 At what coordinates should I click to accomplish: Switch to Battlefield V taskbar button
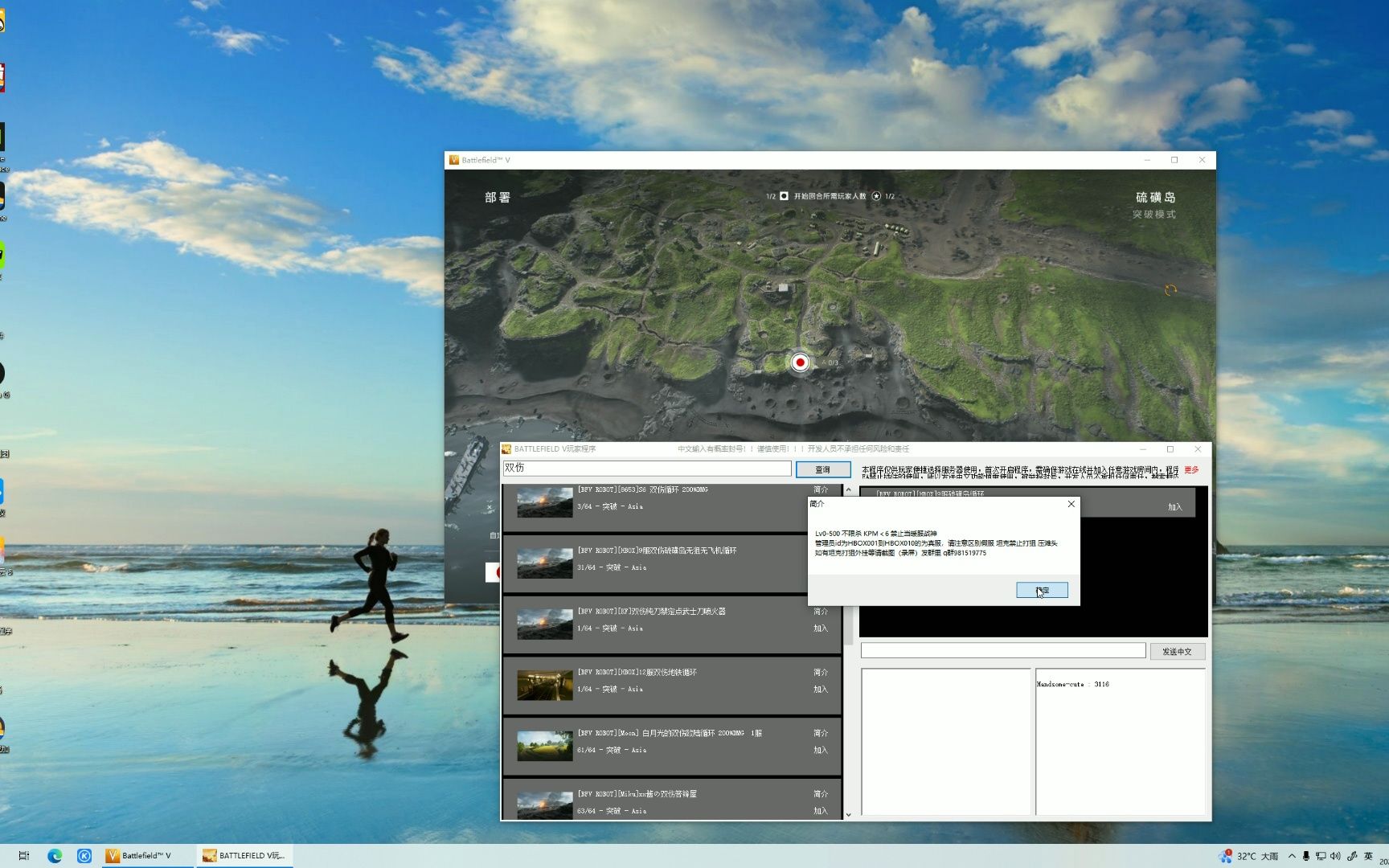tap(148, 856)
